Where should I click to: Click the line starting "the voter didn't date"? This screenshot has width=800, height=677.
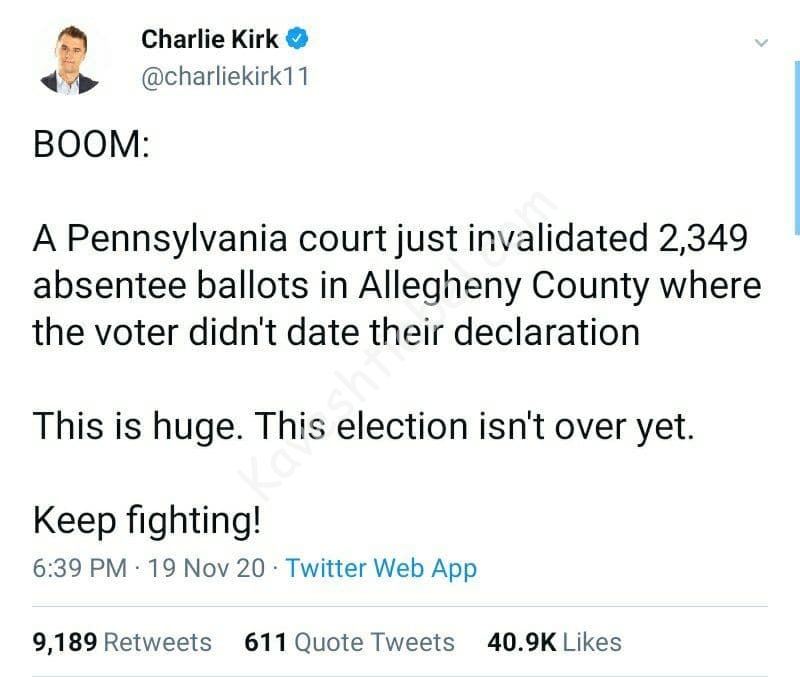[335, 331]
